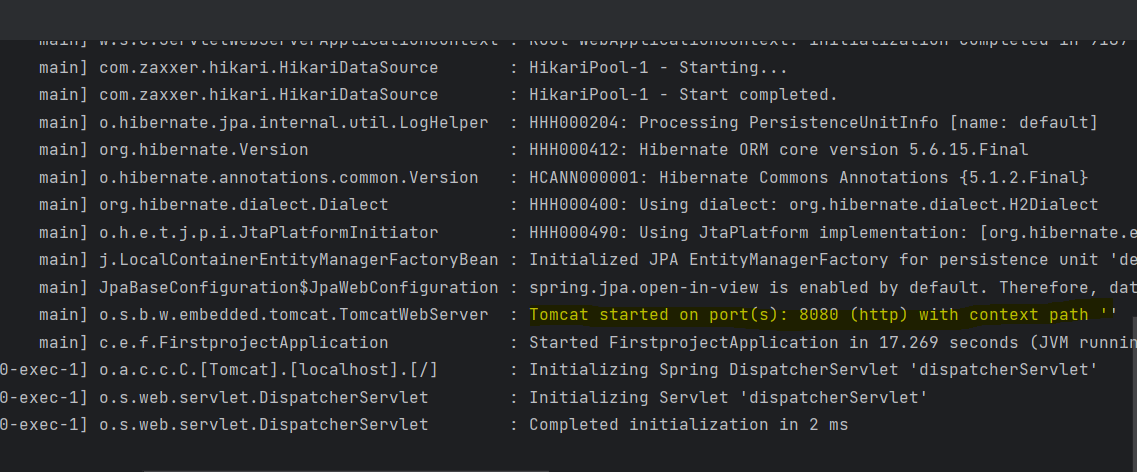Select the 'Initializing Servlet dispatcherServlet' message

click(x=729, y=397)
